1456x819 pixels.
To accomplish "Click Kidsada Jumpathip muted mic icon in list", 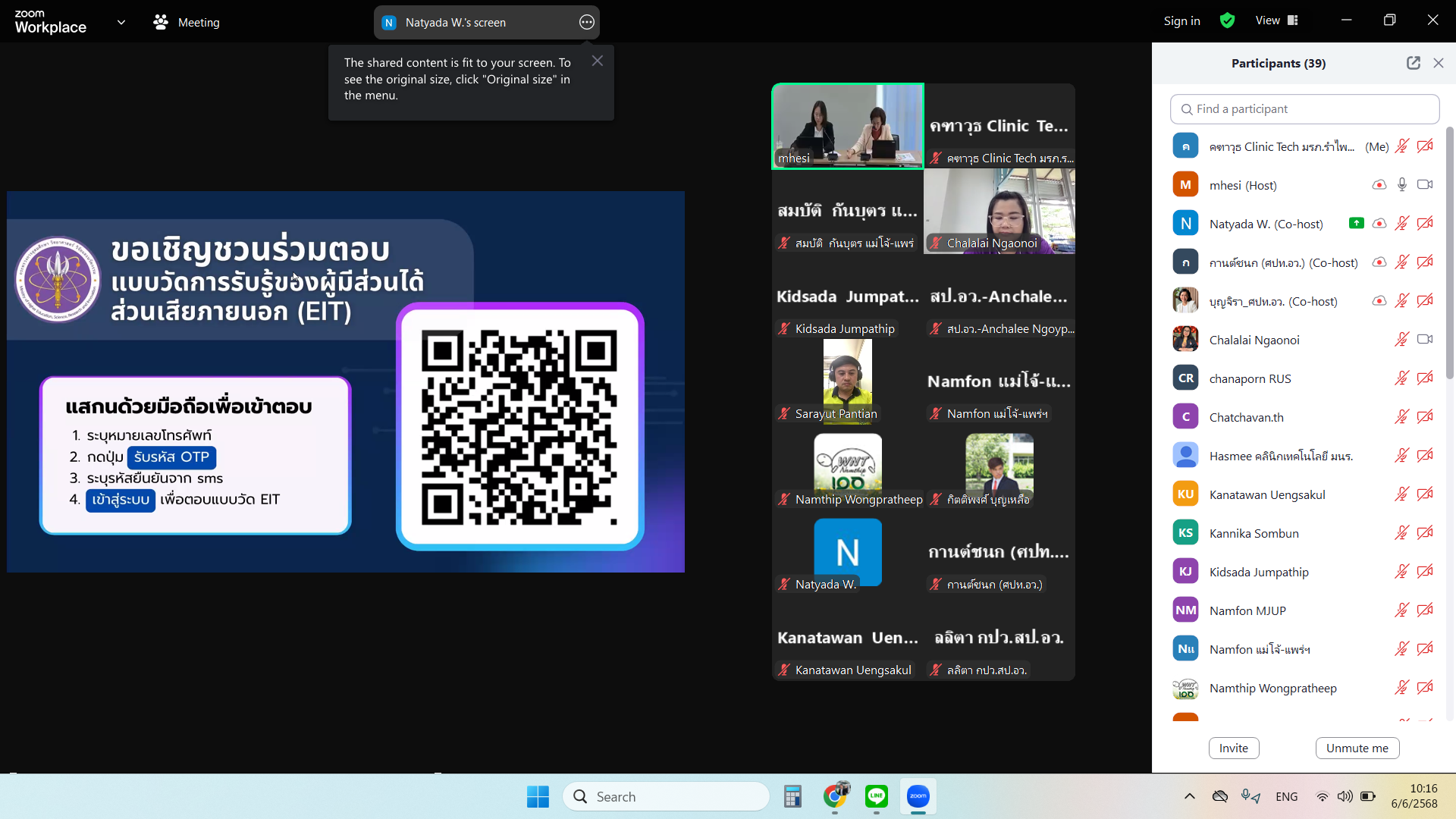I will pyautogui.click(x=1402, y=571).
